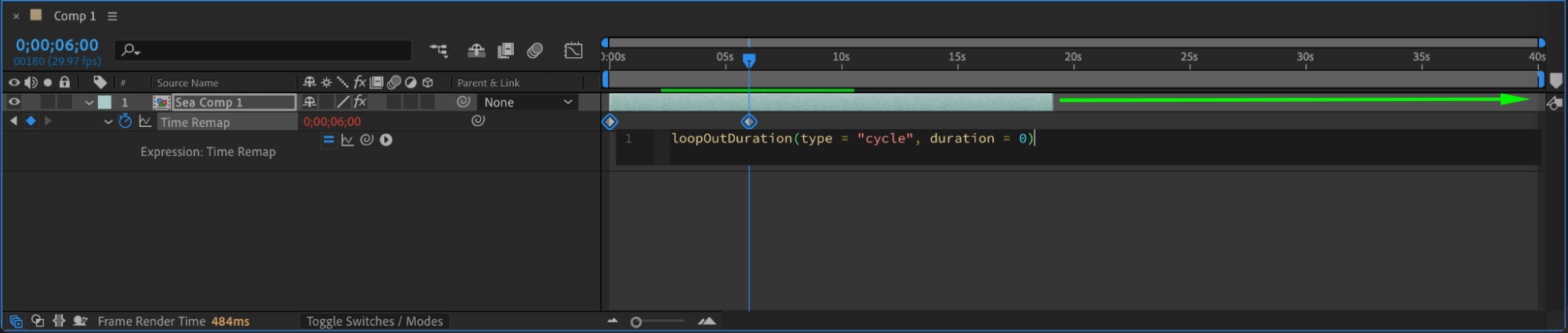Image resolution: width=1568 pixels, height=333 pixels.
Task: Toggle the Time Remap keyframe diamond
Action: 31,121
